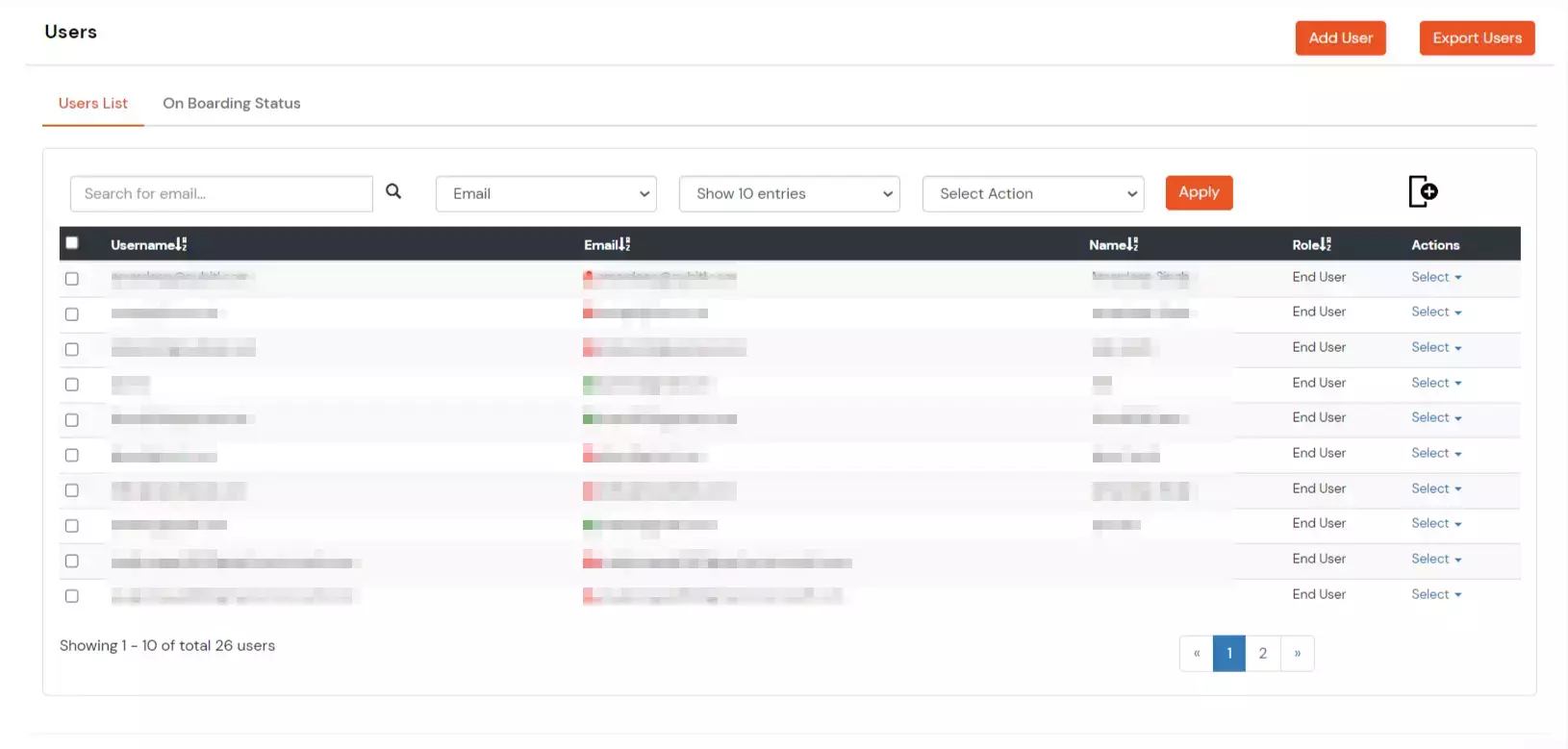This screenshot has width=1568, height=749.
Task: Click the add document icon beside Apply
Action: coord(1423,191)
